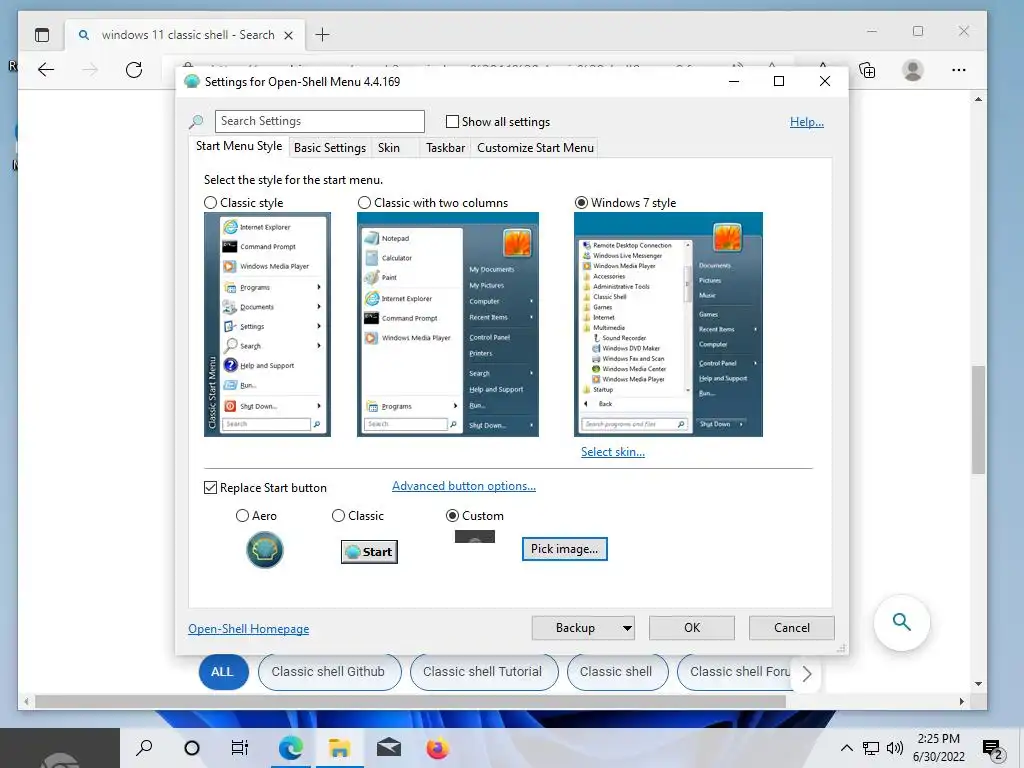Open the Mail app from the taskbar
Screen dimensions: 1024x768
click(x=389, y=748)
